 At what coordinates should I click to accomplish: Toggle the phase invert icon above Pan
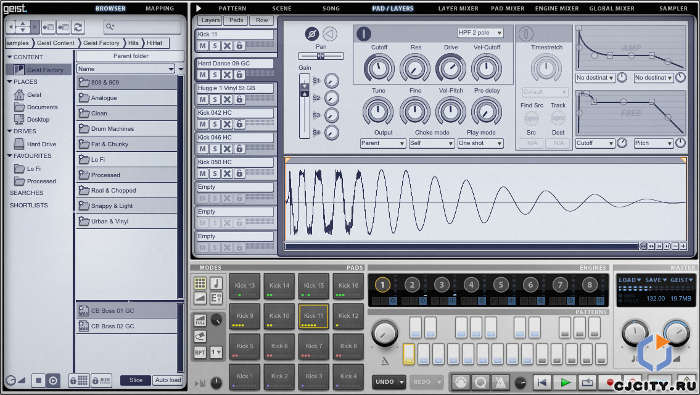312,34
